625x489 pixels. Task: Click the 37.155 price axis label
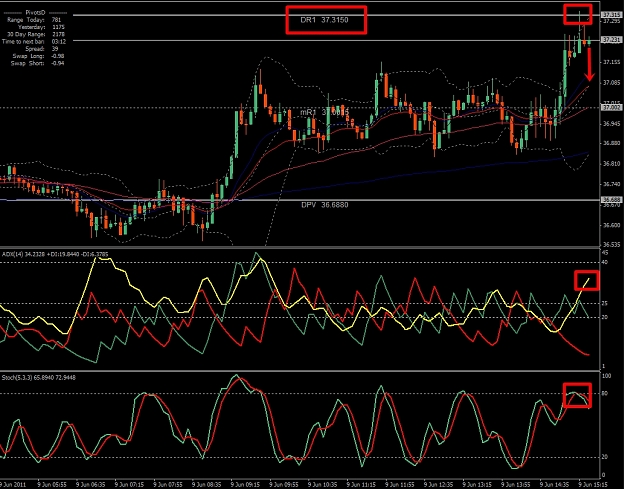(612, 62)
